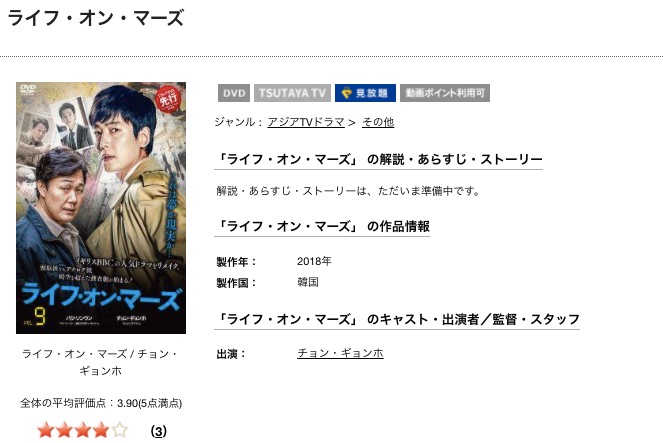Click the first rating star
The width and height of the screenshot is (663, 443).
click(x=46, y=431)
